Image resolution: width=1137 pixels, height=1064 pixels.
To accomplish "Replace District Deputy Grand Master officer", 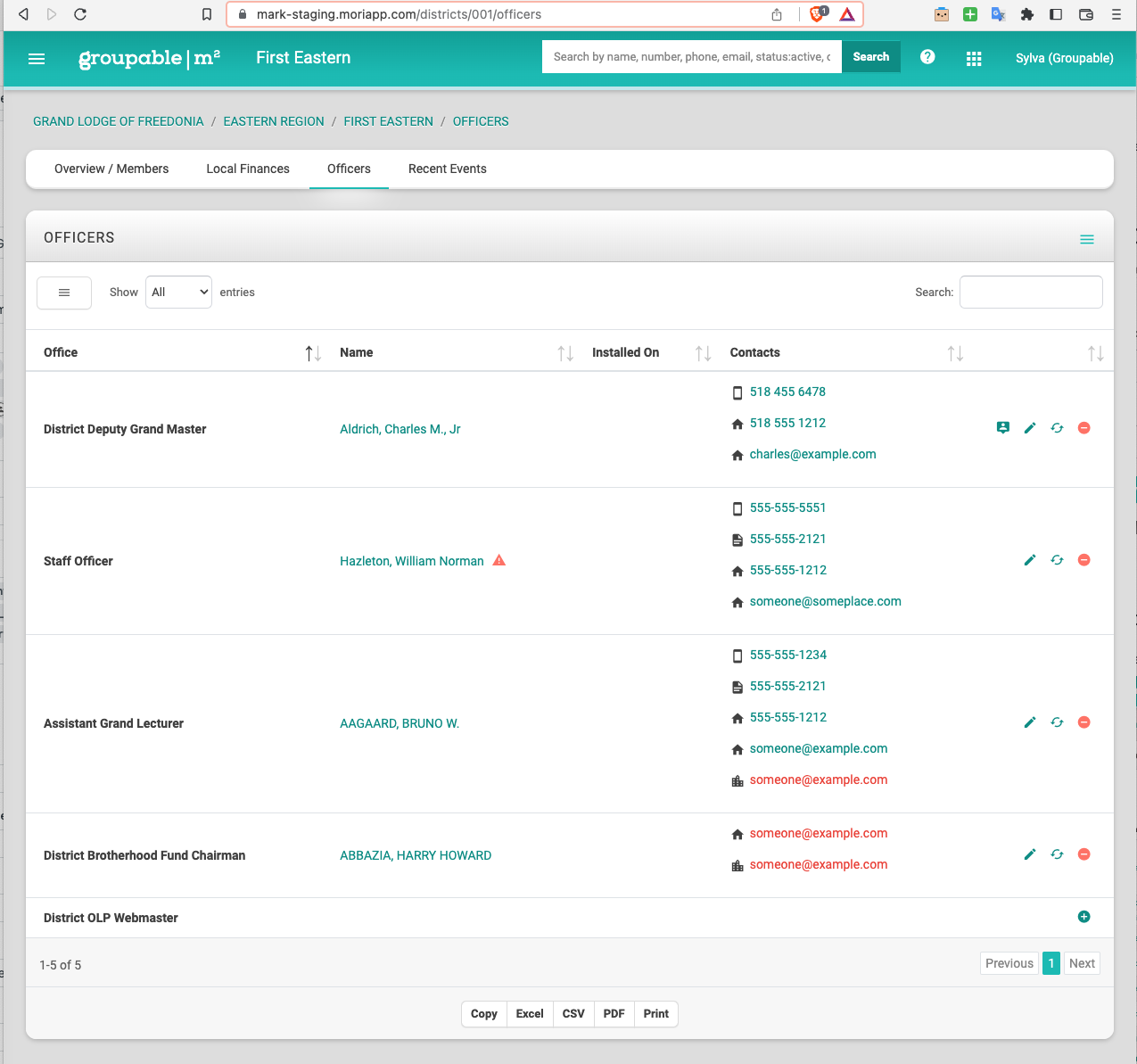I will [x=1057, y=428].
